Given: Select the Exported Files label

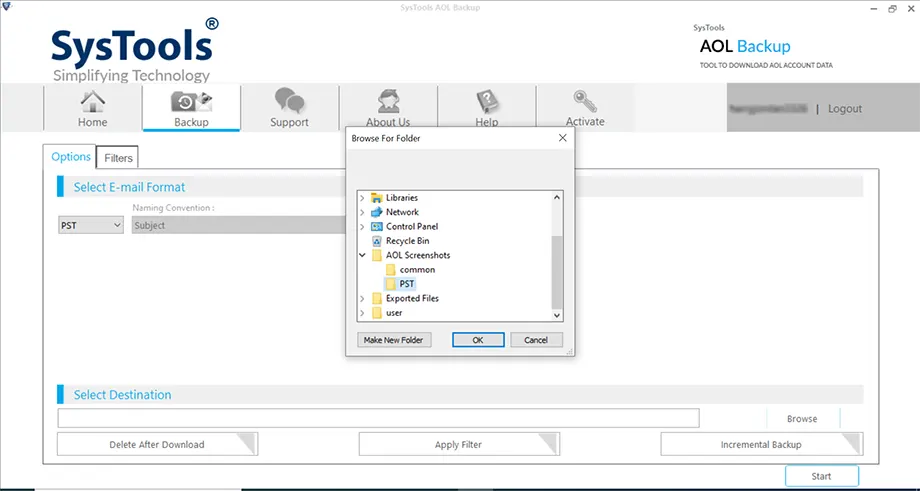Looking at the screenshot, I should tap(412, 298).
